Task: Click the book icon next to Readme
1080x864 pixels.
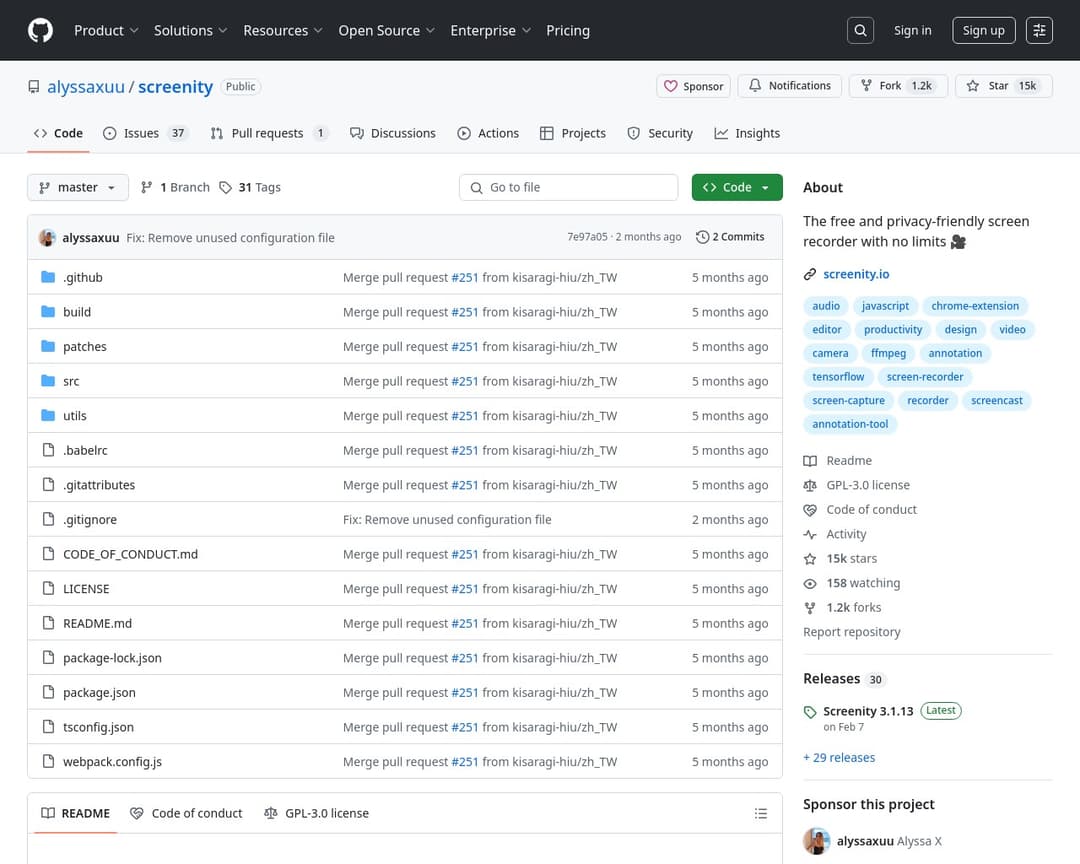Action: coord(810,461)
